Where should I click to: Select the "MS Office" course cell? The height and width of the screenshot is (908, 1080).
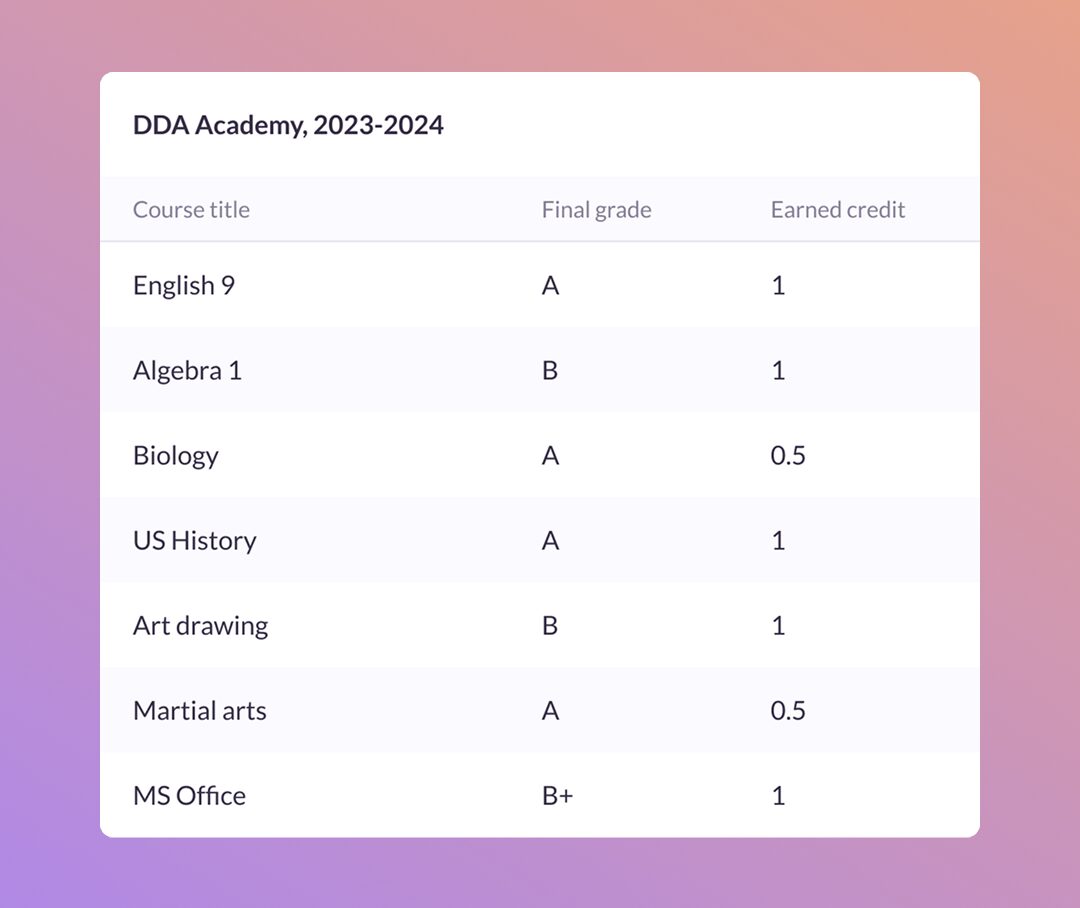click(x=189, y=796)
